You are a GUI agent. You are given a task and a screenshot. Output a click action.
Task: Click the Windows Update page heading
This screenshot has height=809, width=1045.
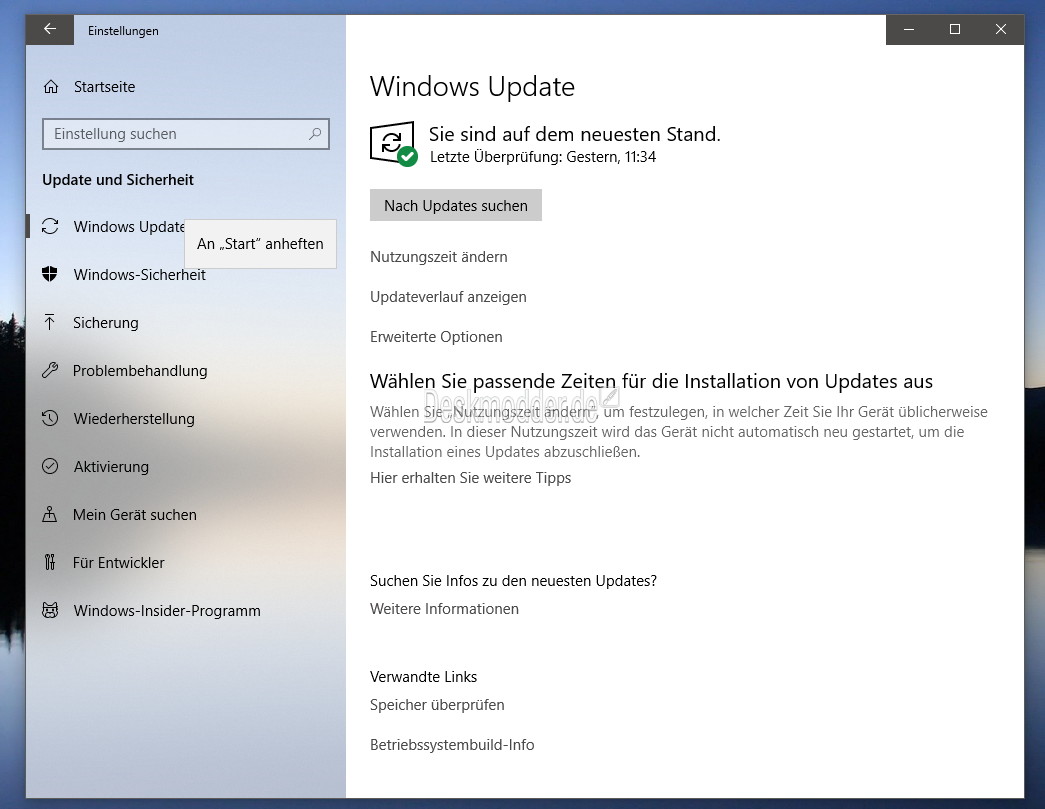pyautogui.click(x=473, y=87)
